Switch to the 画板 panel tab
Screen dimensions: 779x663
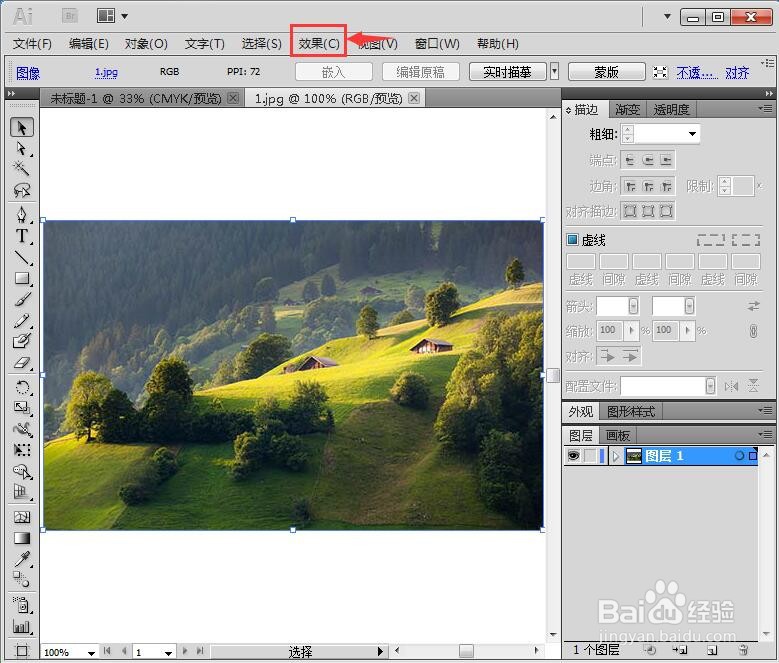point(618,436)
